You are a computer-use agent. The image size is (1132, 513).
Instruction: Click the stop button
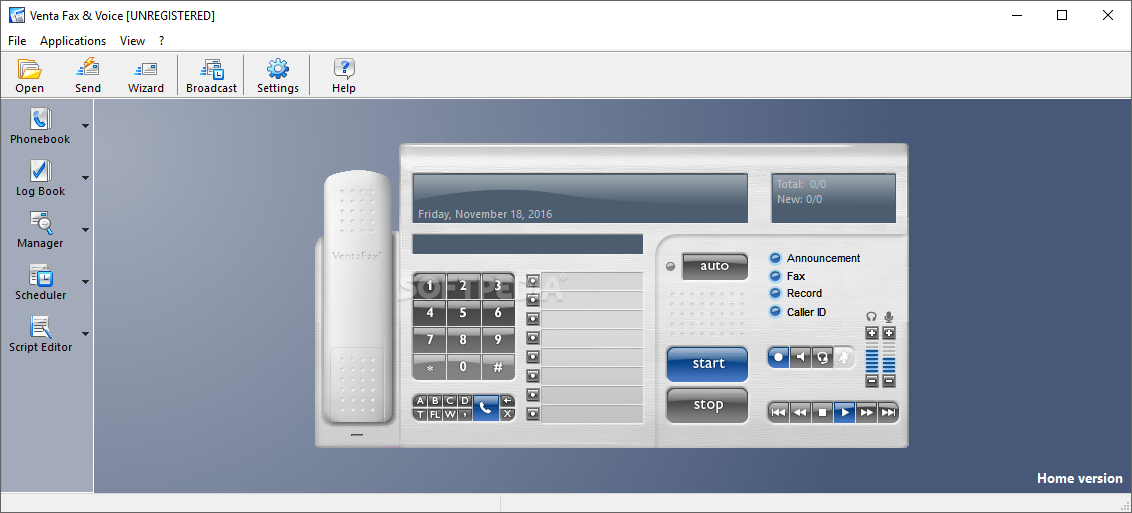tap(708, 405)
